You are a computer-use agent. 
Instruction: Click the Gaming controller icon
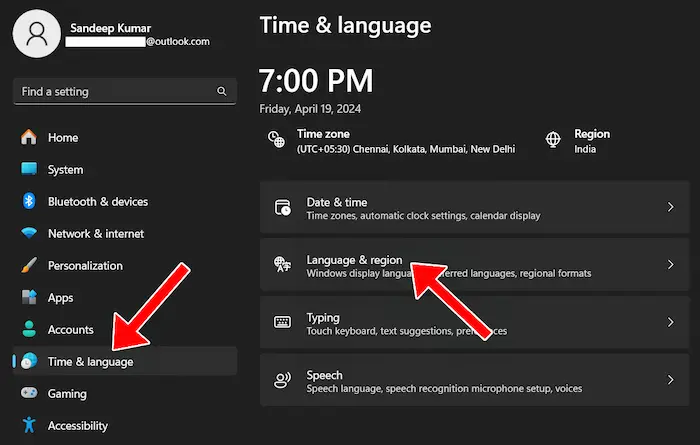29,393
